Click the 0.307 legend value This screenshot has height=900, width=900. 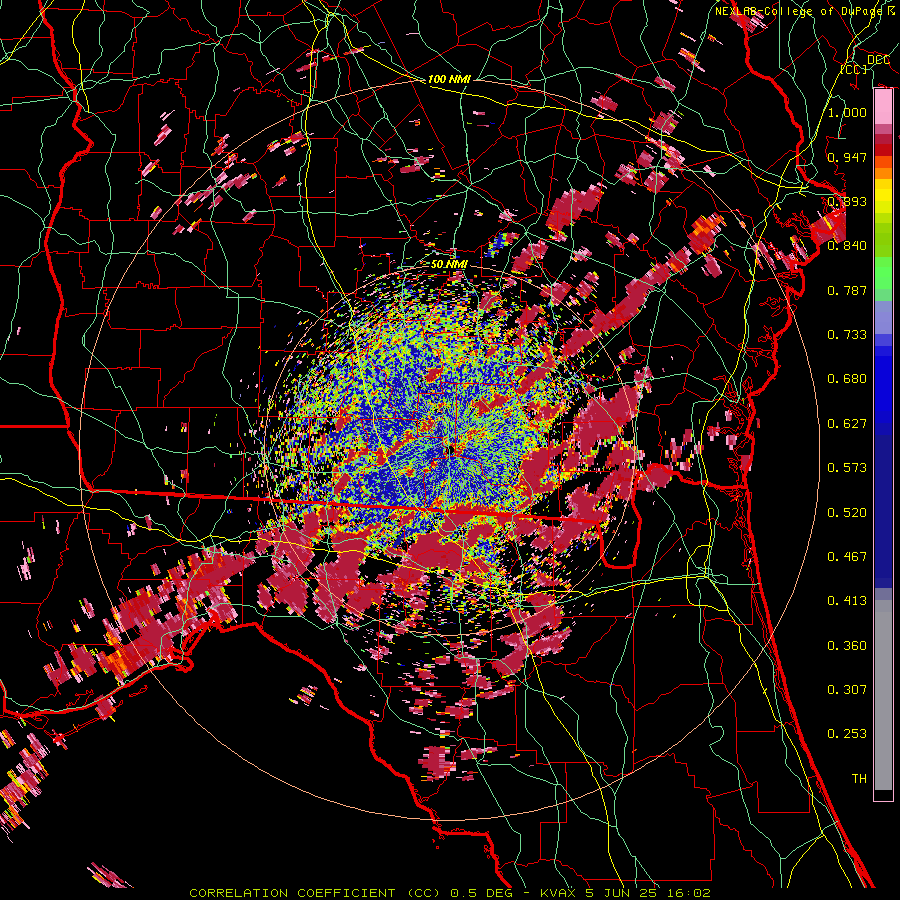click(x=847, y=690)
